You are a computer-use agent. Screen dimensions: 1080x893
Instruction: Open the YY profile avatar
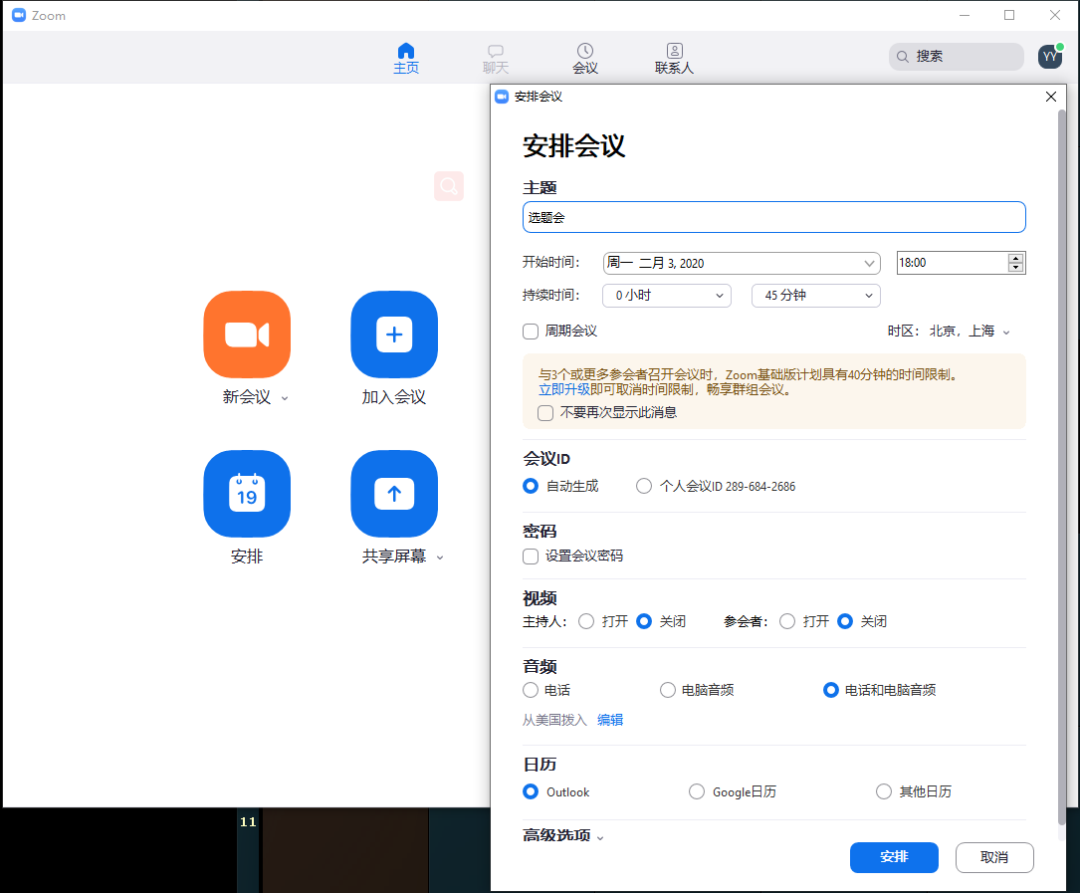(x=1049, y=57)
